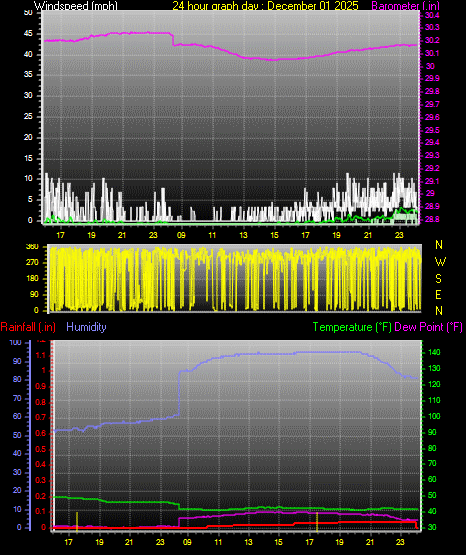Click the '1.1' rainfall axis value

click(41, 355)
